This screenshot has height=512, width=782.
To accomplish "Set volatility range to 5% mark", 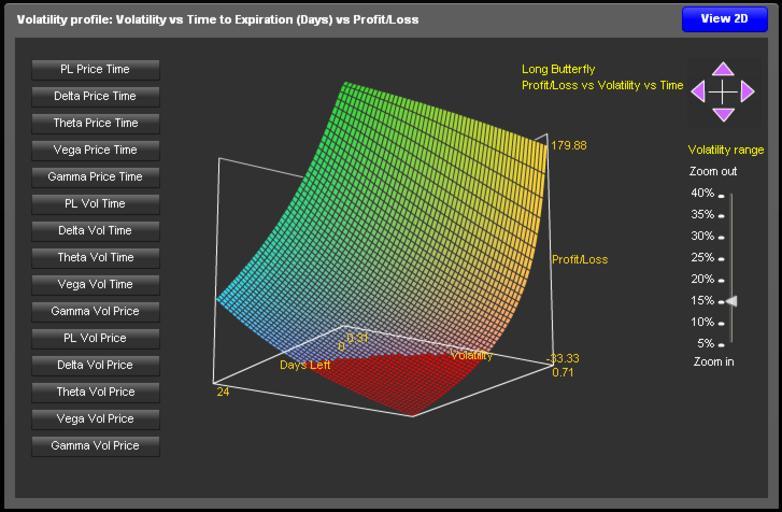I will point(731,344).
